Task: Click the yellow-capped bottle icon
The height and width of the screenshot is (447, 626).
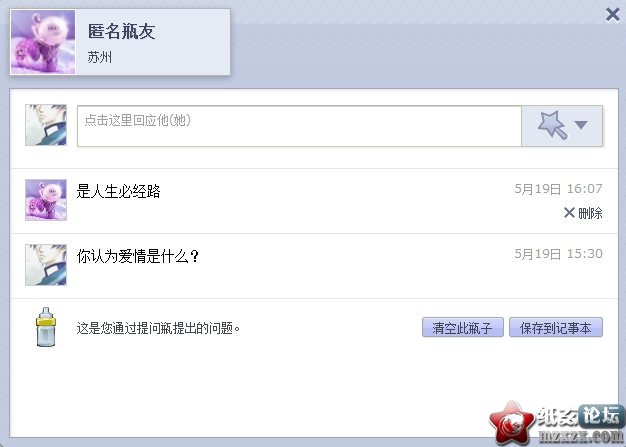Action: [46, 327]
